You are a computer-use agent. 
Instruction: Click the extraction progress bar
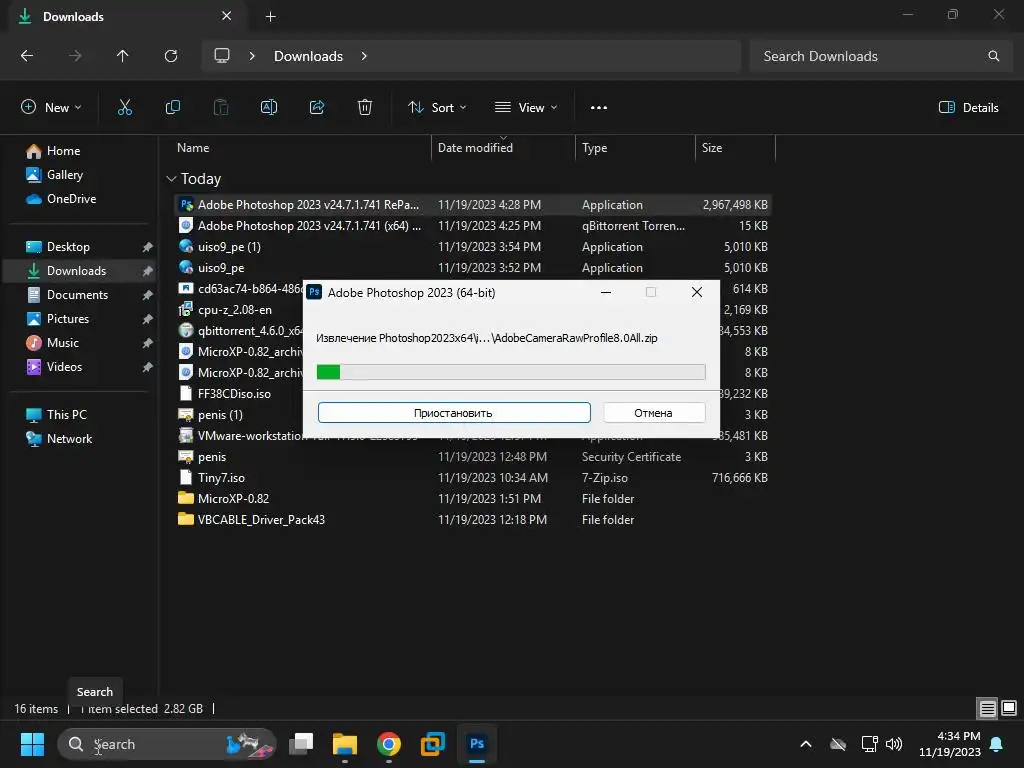[511, 372]
